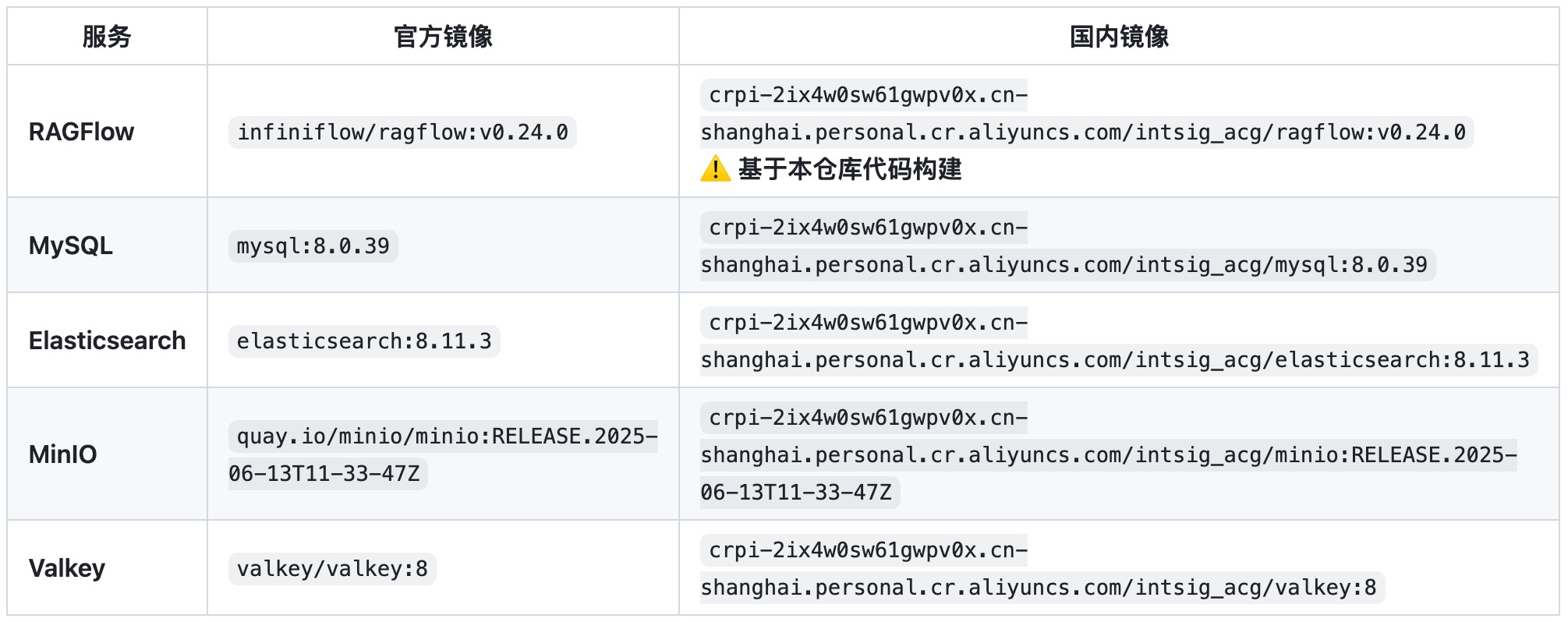Click the aliyuncs intsig_acg/ragflow:v0.24.0 mirror address
This screenshot has height=622, width=1568.
click(1087, 114)
